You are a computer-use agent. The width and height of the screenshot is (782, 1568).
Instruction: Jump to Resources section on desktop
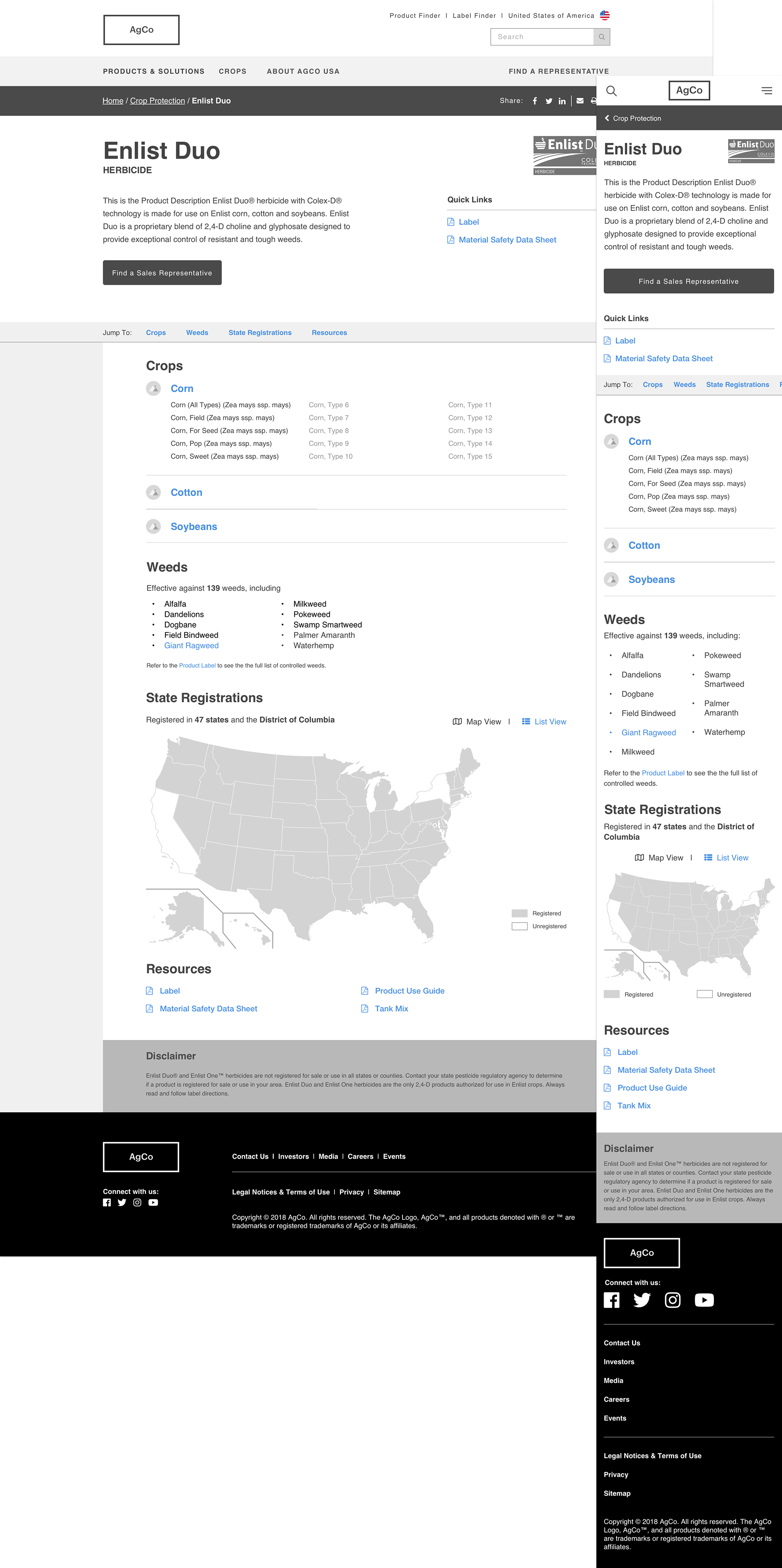pos(329,333)
